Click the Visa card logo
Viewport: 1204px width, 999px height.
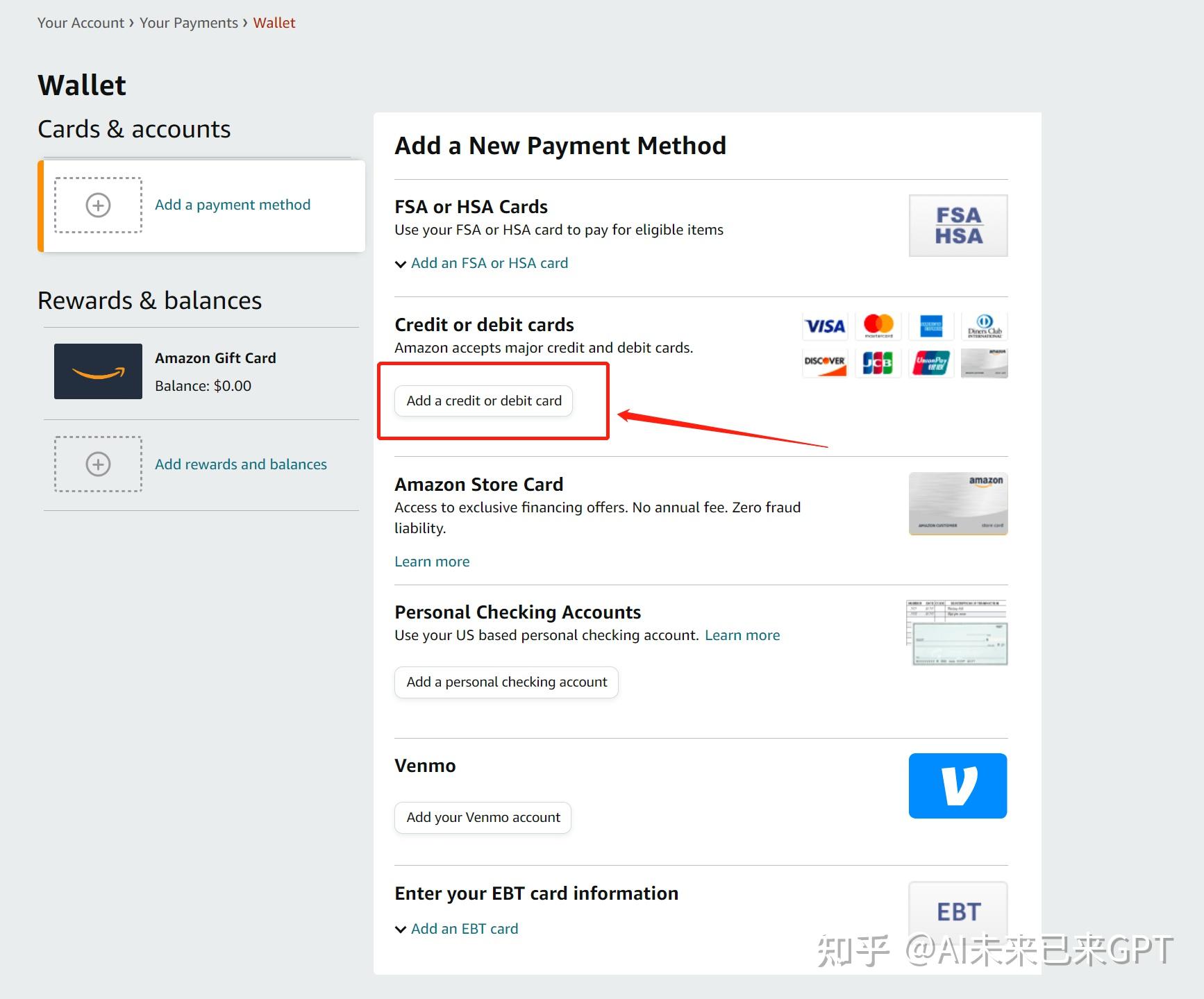click(825, 326)
